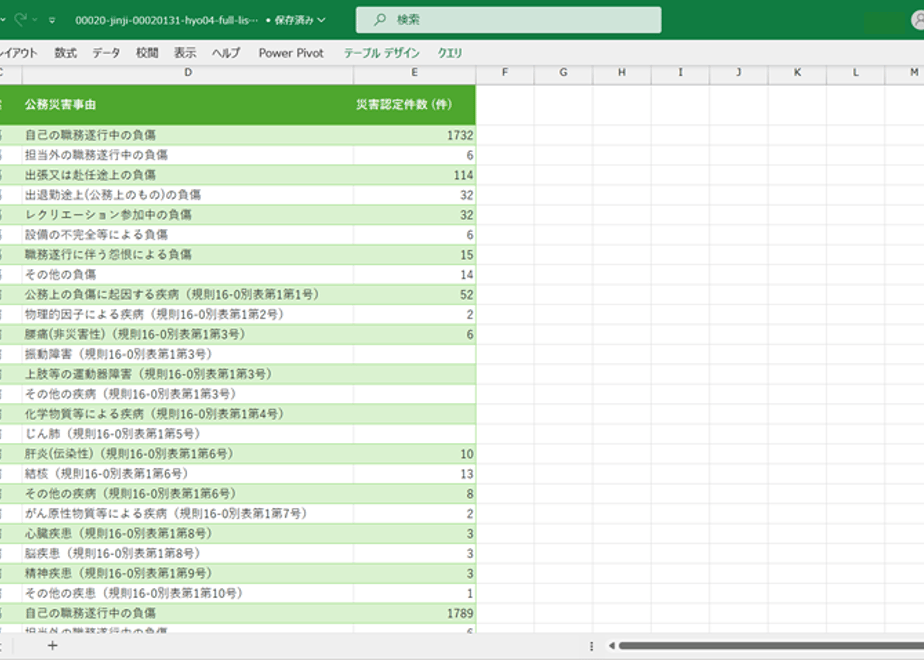Screen dimensions: 924x660
Task: Select the cell with value 1789
Action: [414, 613]
